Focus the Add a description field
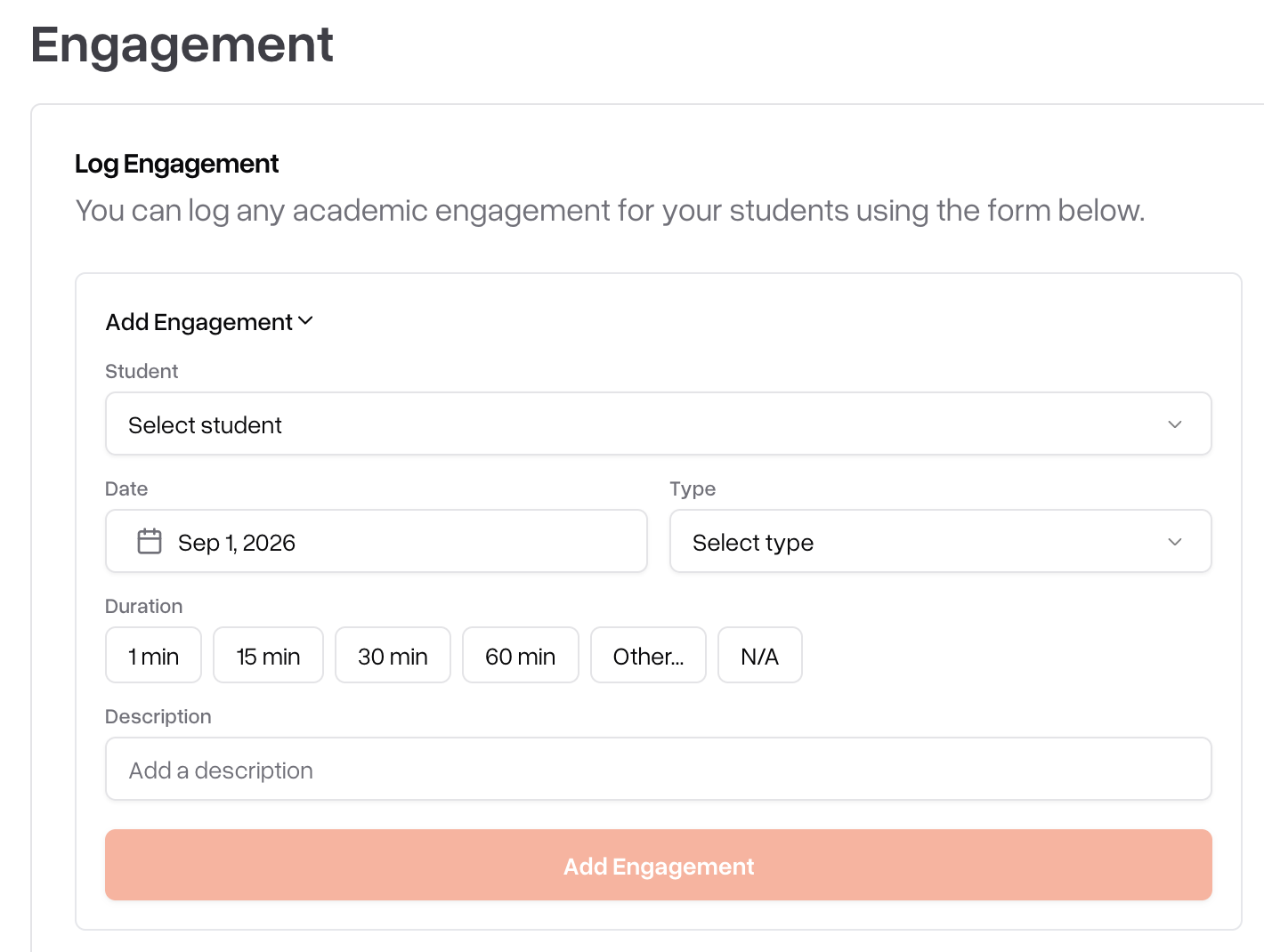This screenshot has height=952, width=1264. [659, 769]
